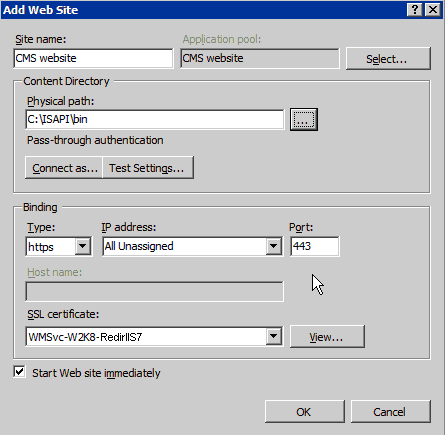The image size is (445, 435).
Task: Select the Port number field
Action: (315, 246)
